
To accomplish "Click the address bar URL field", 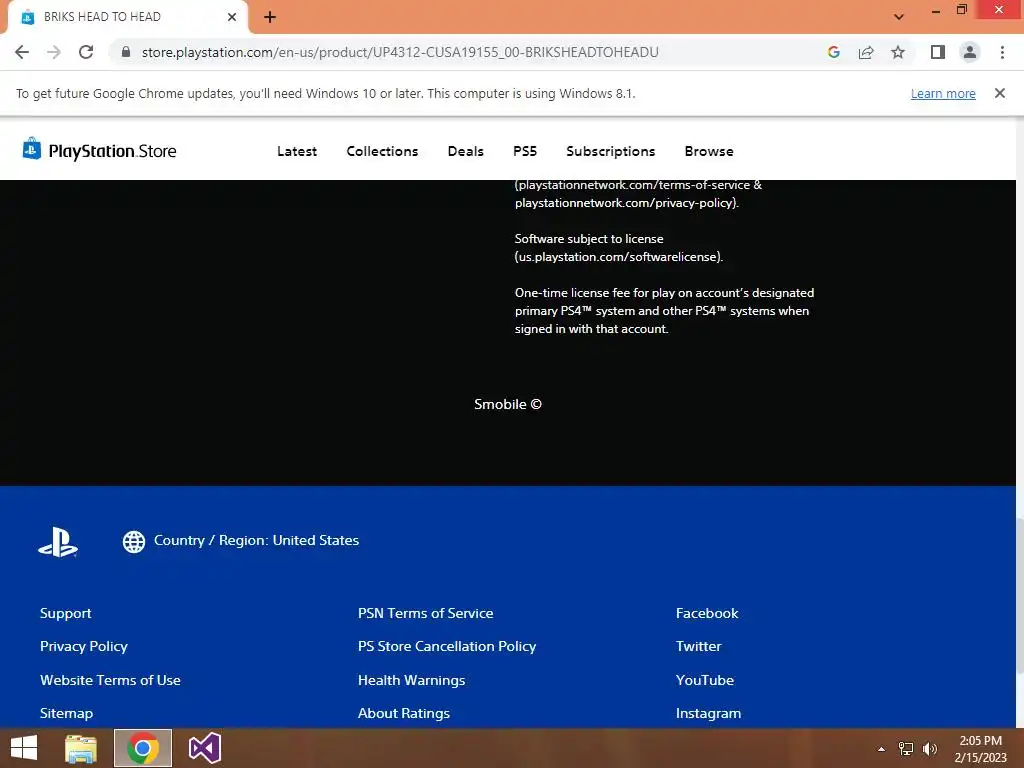I will (400, 52).
